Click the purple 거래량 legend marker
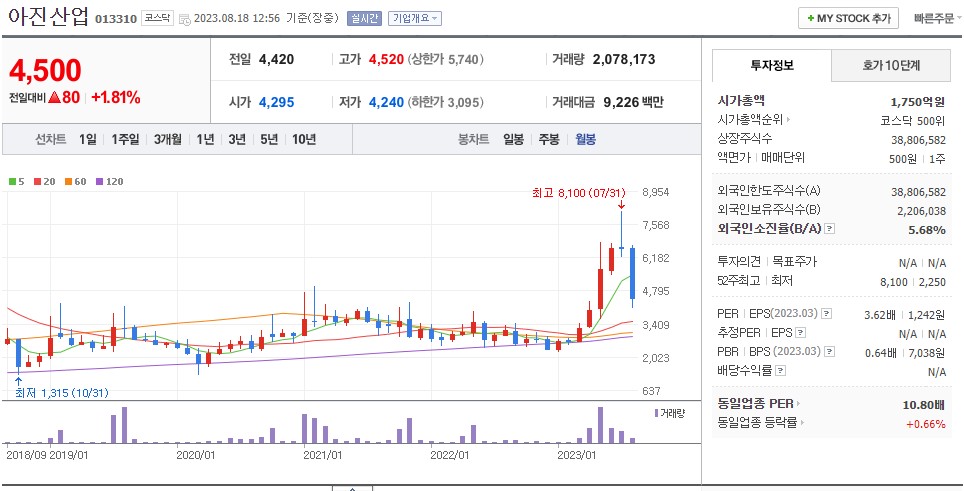Image resolution: width=964 pixels, height=491 pixels. click(657, 413)
